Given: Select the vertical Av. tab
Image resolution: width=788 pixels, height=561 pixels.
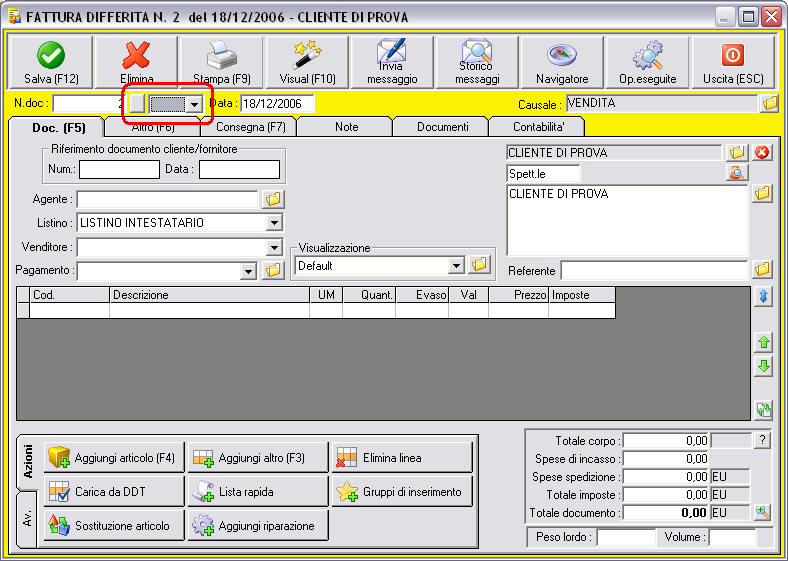Looking at the screenshot, I should tap(27, 519).
